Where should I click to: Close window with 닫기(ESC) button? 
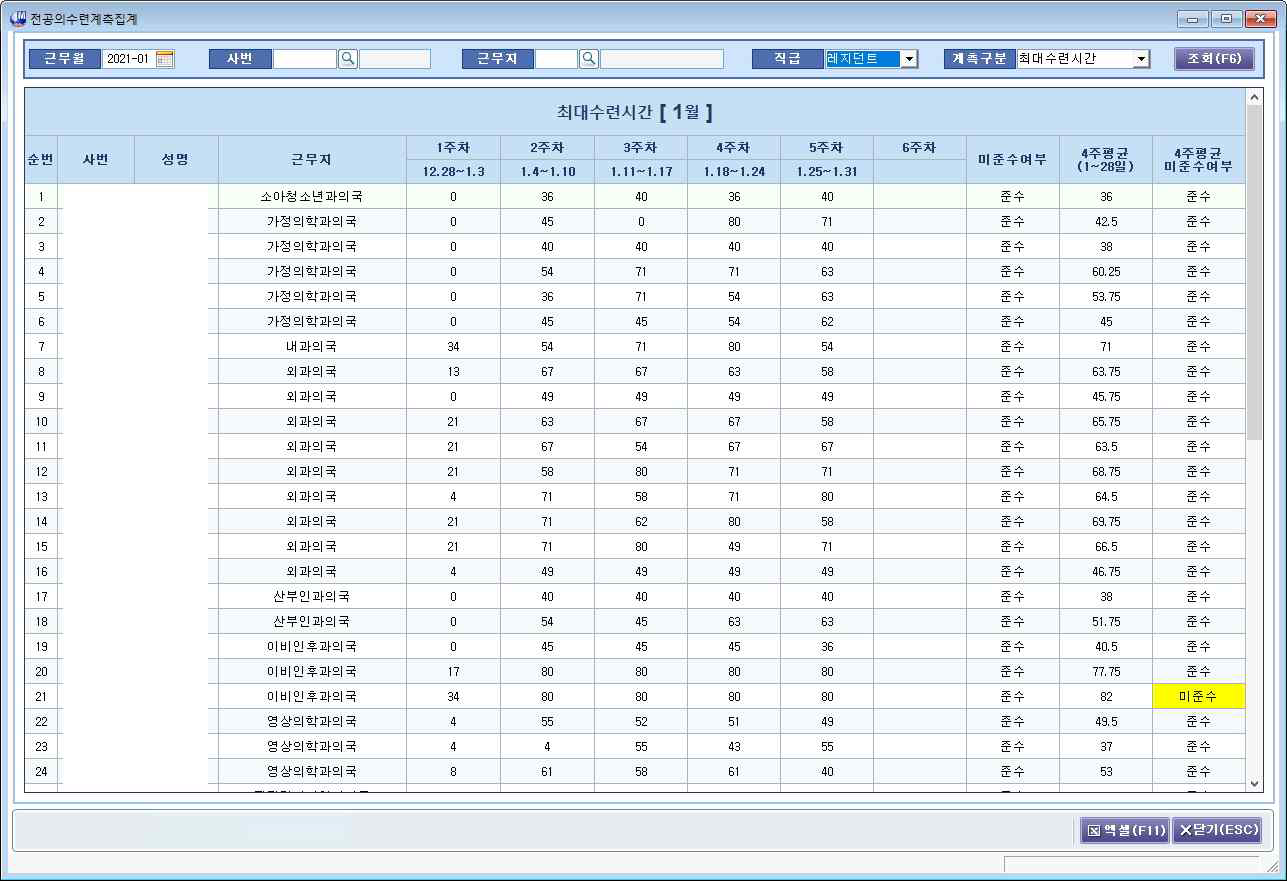click(x=1217, y=830)
